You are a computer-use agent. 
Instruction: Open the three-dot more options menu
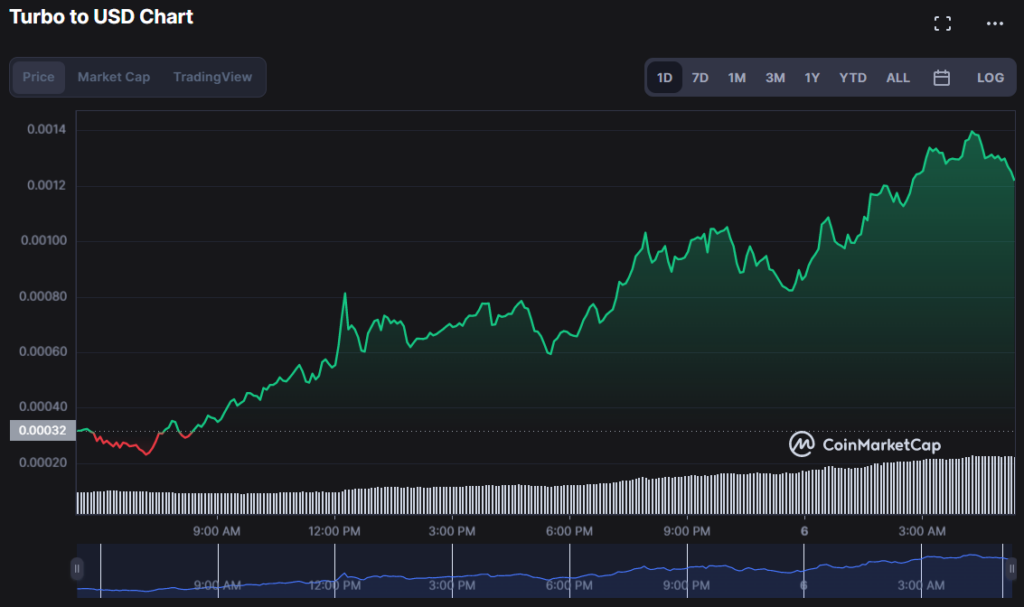(995, 24)
